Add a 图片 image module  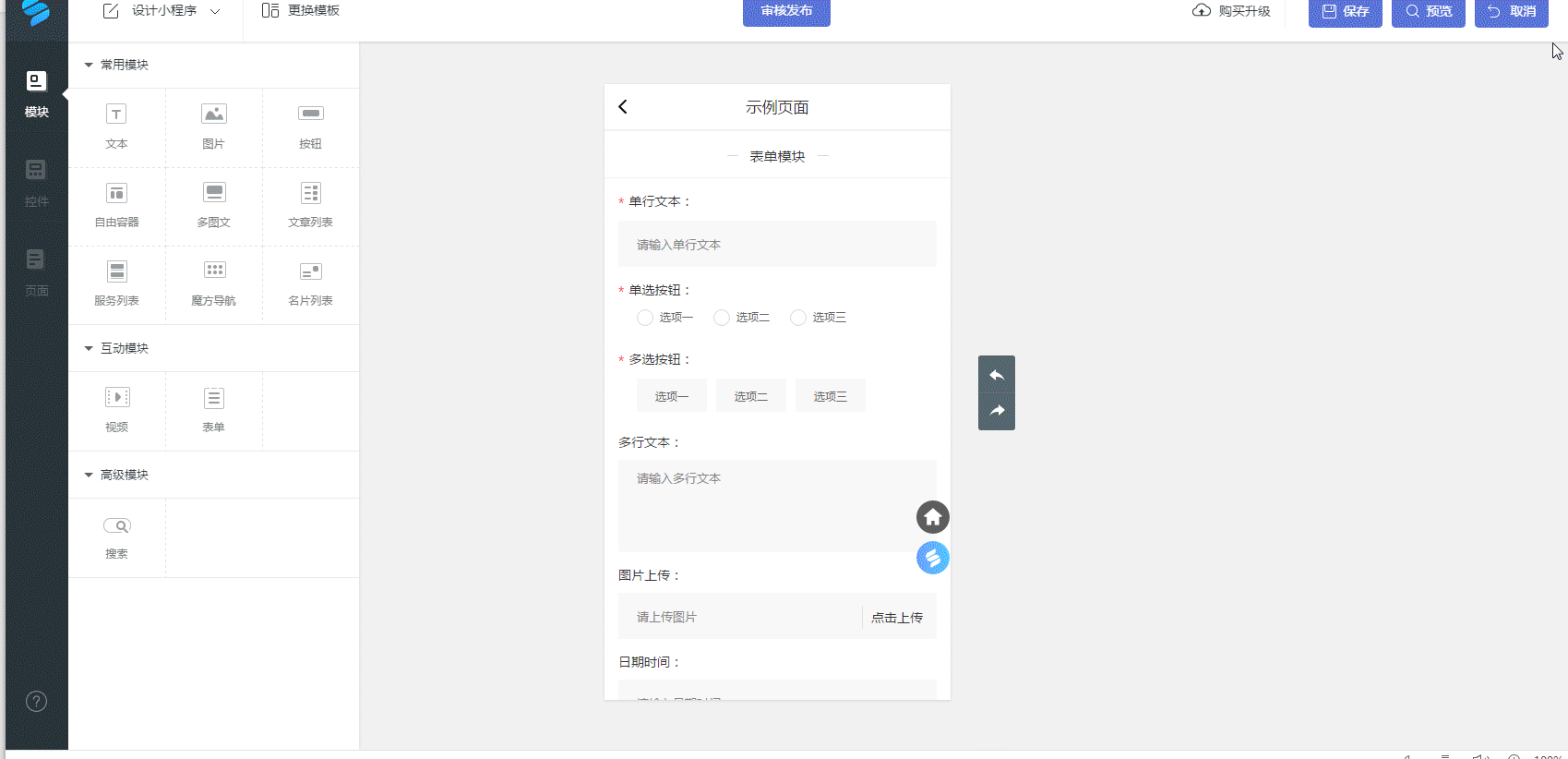click(213, 126)
